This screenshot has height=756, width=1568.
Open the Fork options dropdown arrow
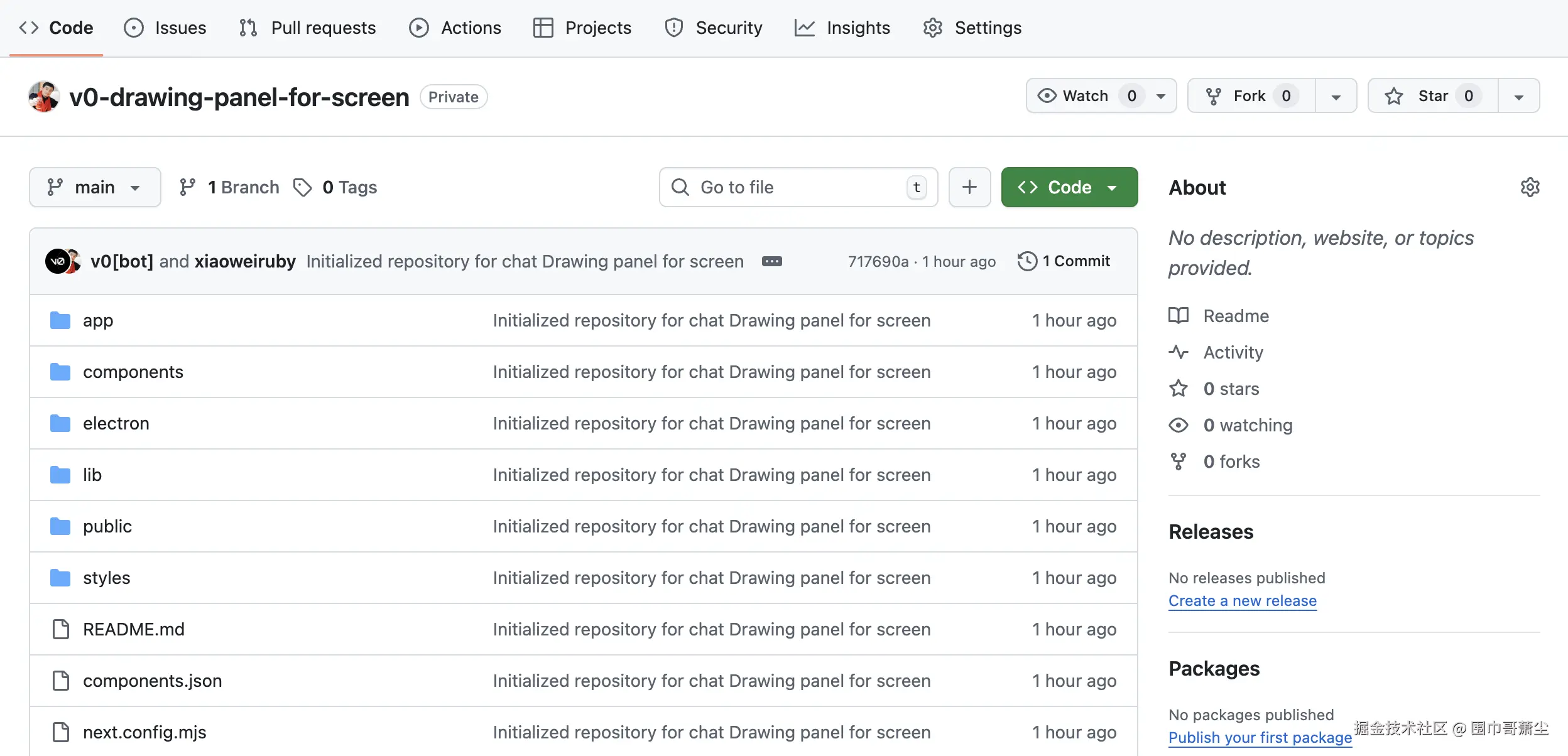pyautogui.click(x=1336, y=96)
